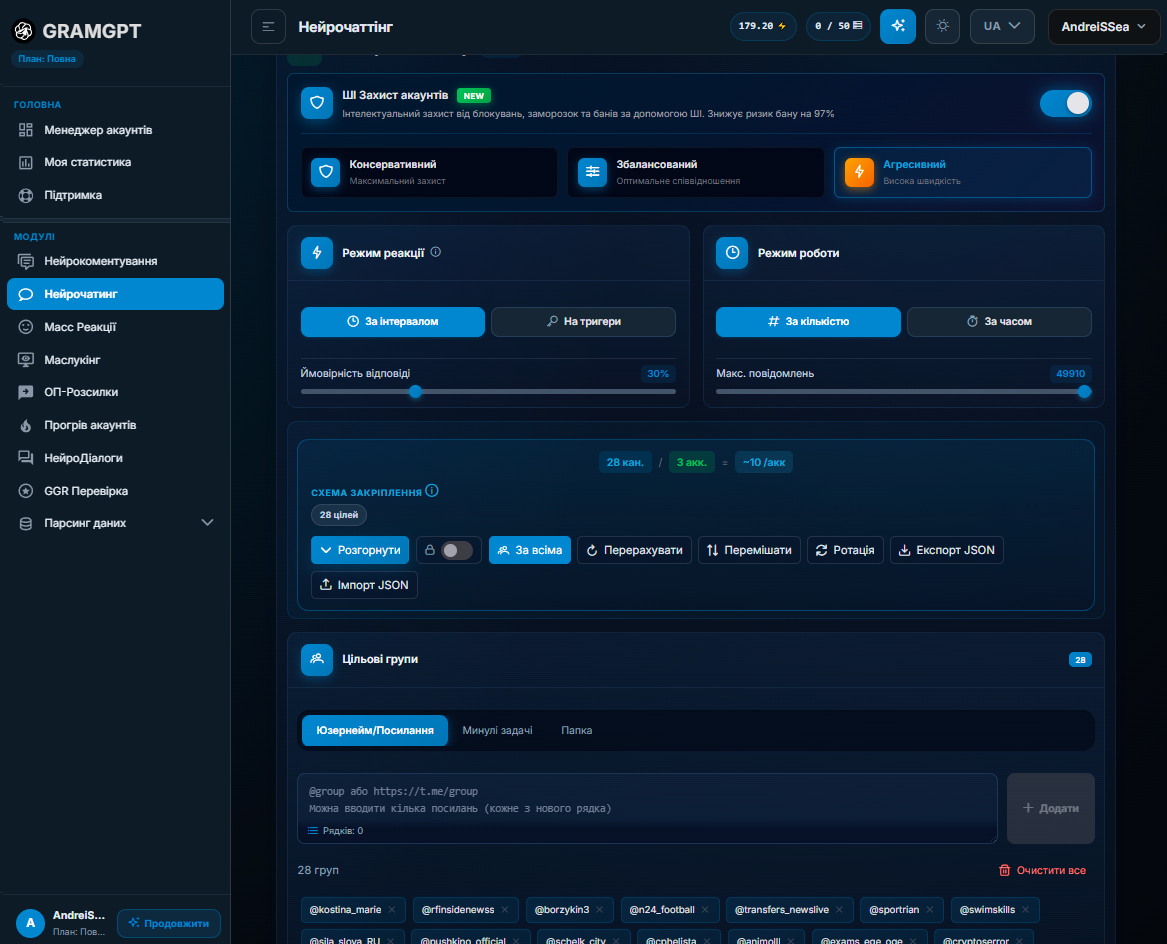The height and width of the screenshot is (944, 1167).
Task: Remove the @rfinsidenewss group tag
Action: [x=505, y=910]
